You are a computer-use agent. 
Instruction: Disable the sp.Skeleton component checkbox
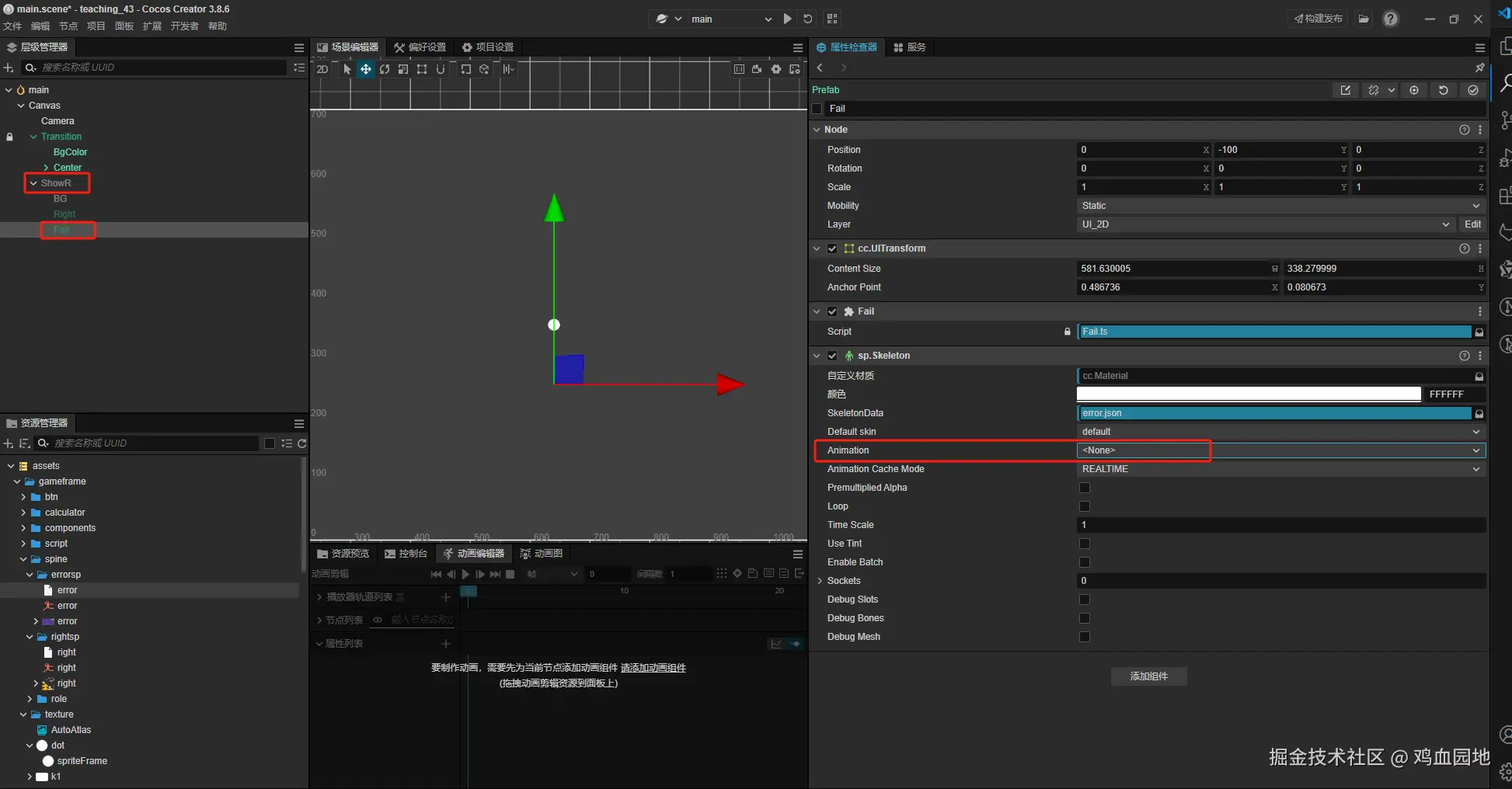click(832, 356)
